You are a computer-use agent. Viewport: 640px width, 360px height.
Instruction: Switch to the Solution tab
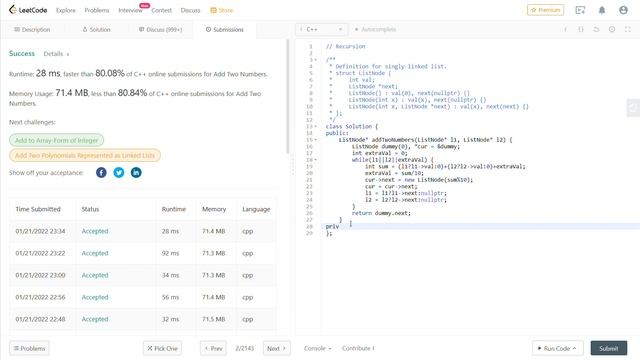(x=96, y=29)
